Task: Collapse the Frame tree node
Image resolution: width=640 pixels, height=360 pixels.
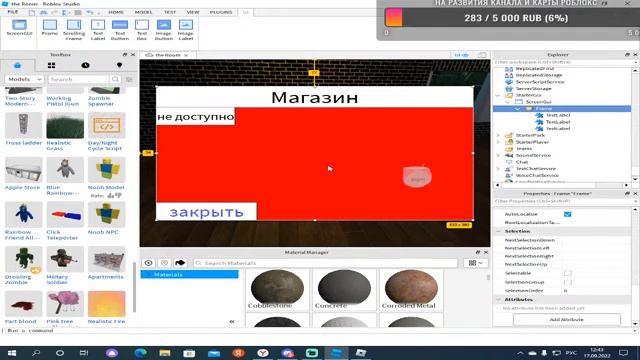Action: (518, 109)
